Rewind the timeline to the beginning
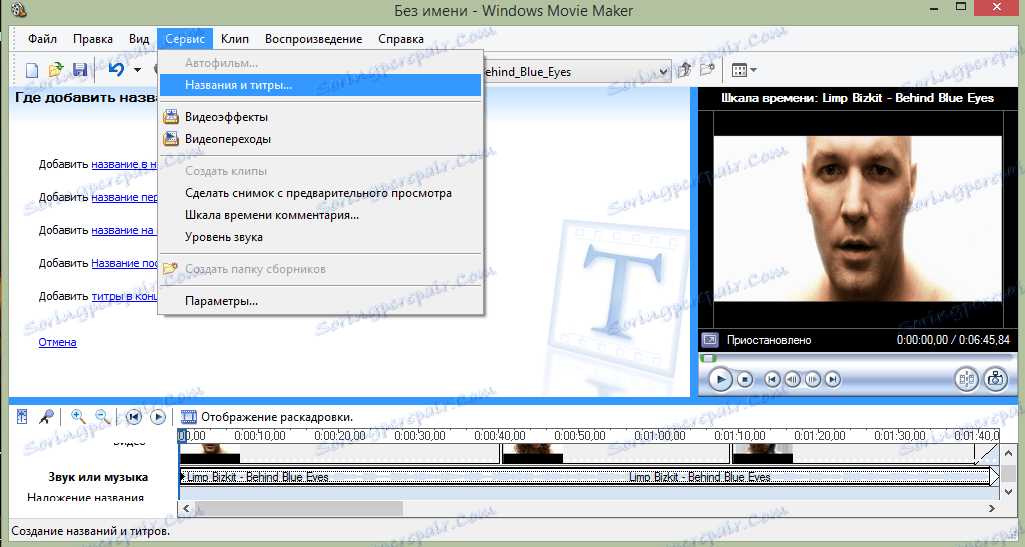This screenshot has height=547, width=1025. [133, 416]
